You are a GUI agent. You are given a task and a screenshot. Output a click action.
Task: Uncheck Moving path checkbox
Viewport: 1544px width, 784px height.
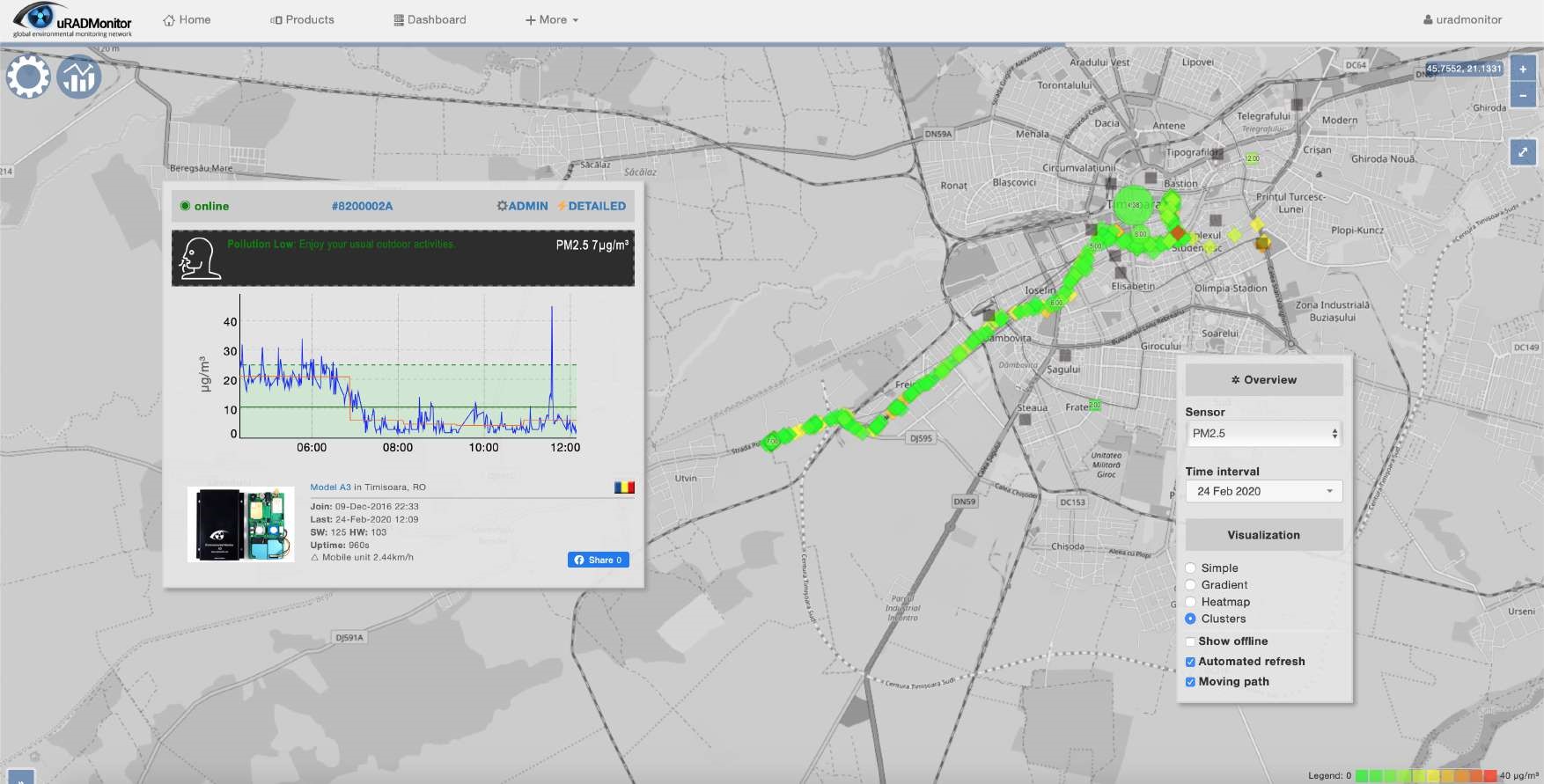coord(1190,682)
